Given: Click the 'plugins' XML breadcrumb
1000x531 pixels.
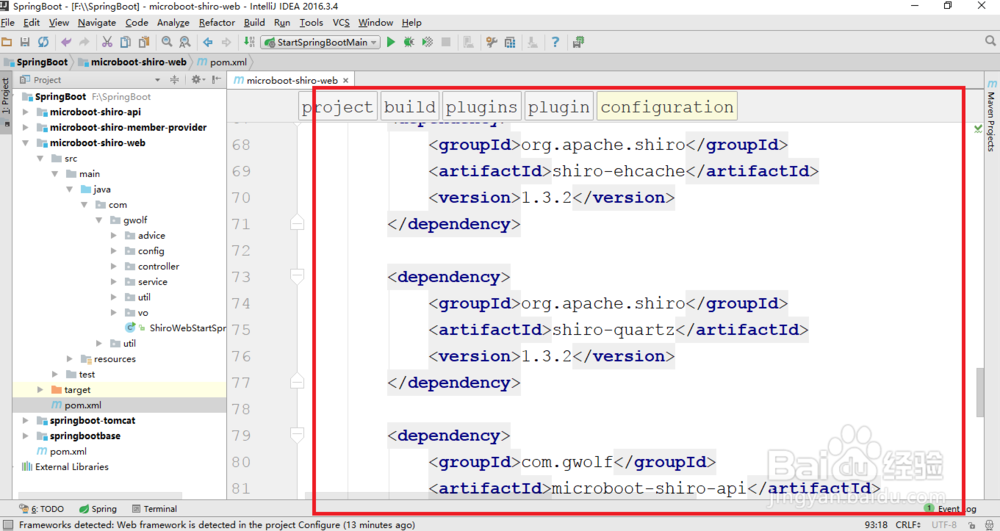Looking at the screenshot, I should point(482,106).
